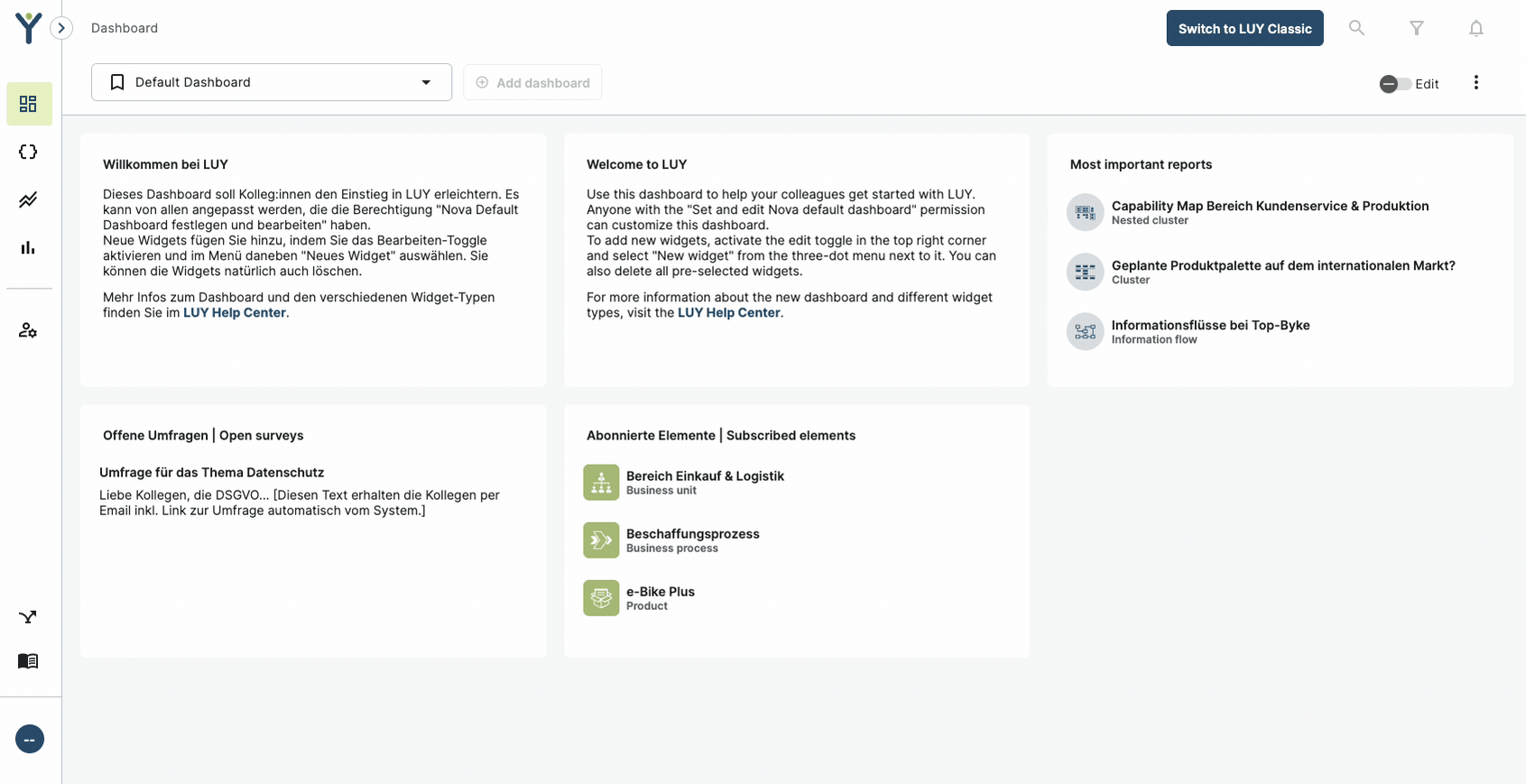Open the three-dot dashboard options menu
Screen dimensions: 1526x784
click(x=1476, y=83)
